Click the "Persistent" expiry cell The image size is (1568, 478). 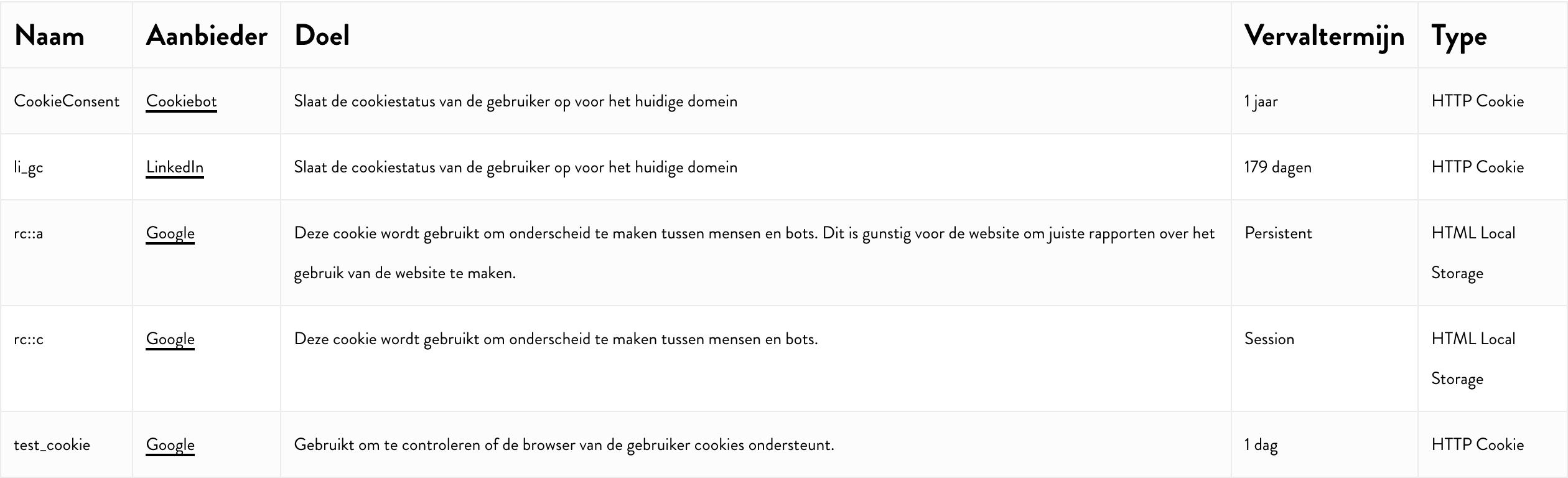pyautogui.click(x=1278, y=233)
